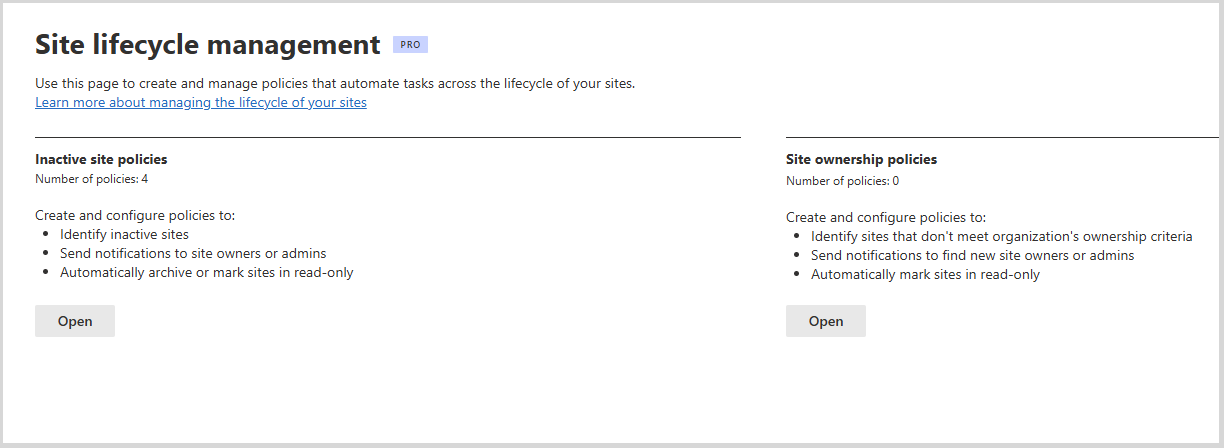Select the Site ownership policies heading
This screenshot has width=1224, height=448.
861,159
